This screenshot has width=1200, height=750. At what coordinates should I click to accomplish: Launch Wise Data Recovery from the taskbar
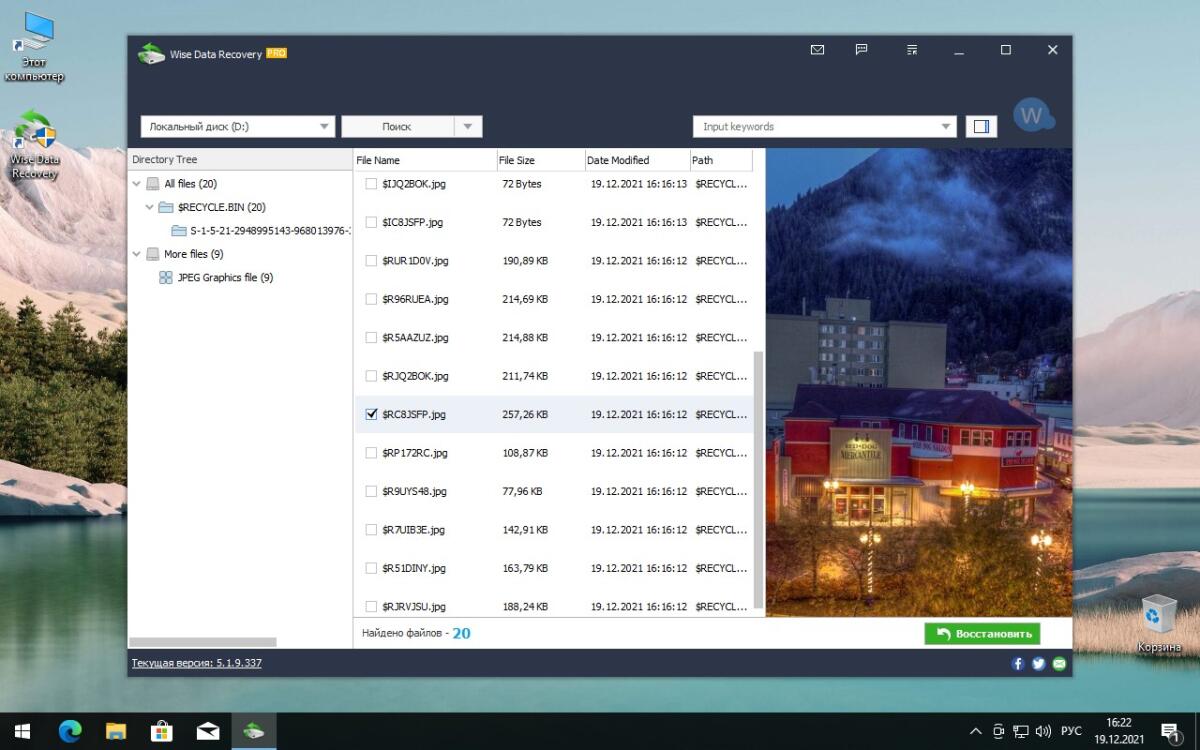pos(254,731)
